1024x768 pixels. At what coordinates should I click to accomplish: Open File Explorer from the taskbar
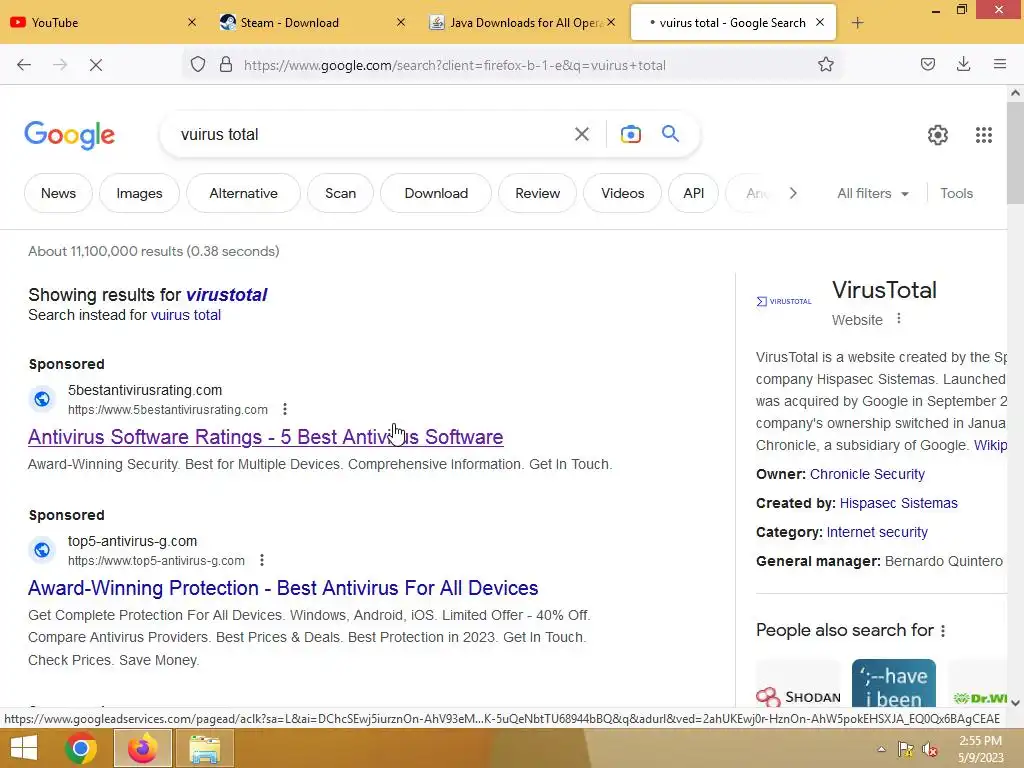pyautogui.click(x=204, y=748)
